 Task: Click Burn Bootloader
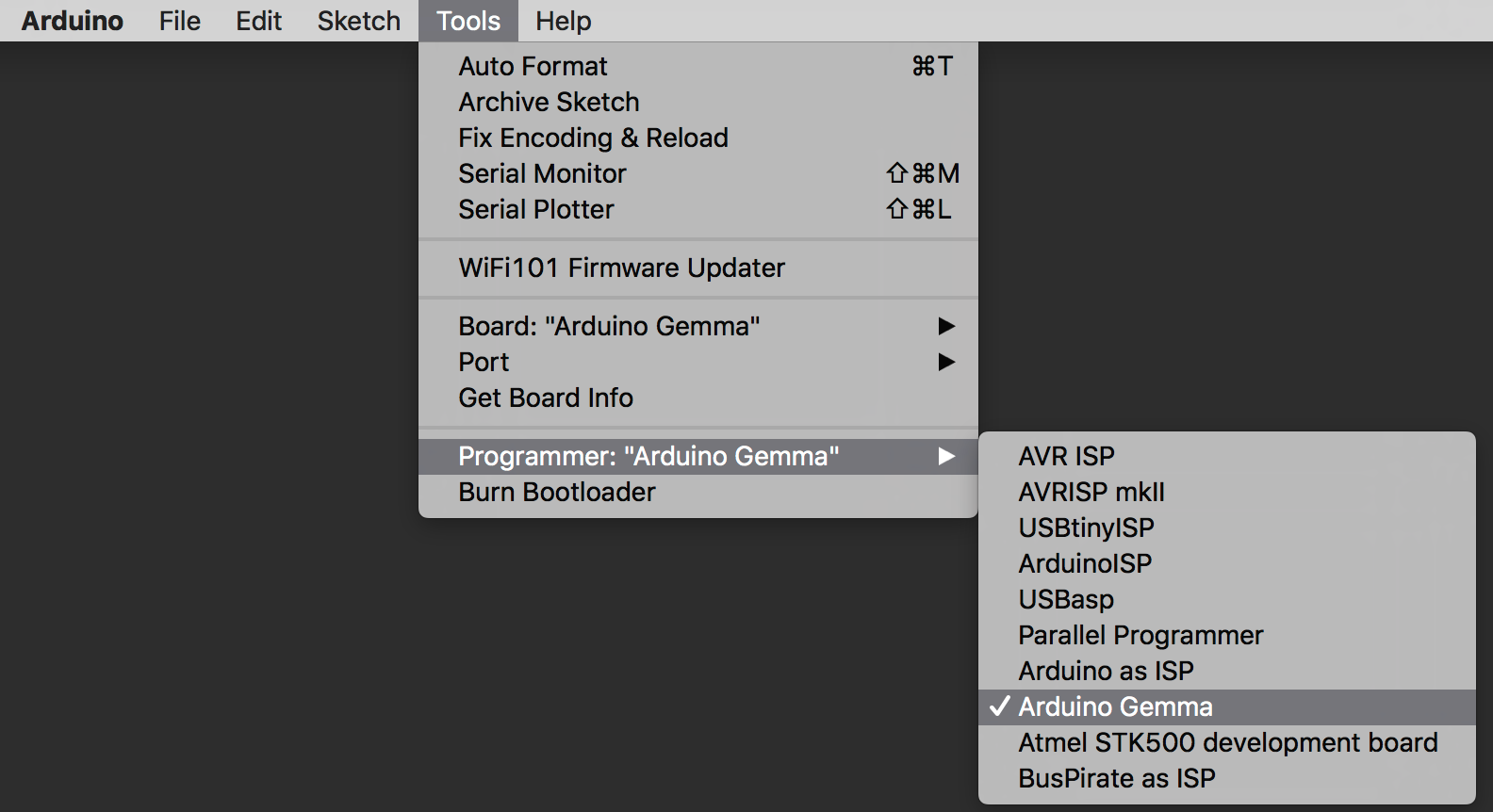[556, 492]
